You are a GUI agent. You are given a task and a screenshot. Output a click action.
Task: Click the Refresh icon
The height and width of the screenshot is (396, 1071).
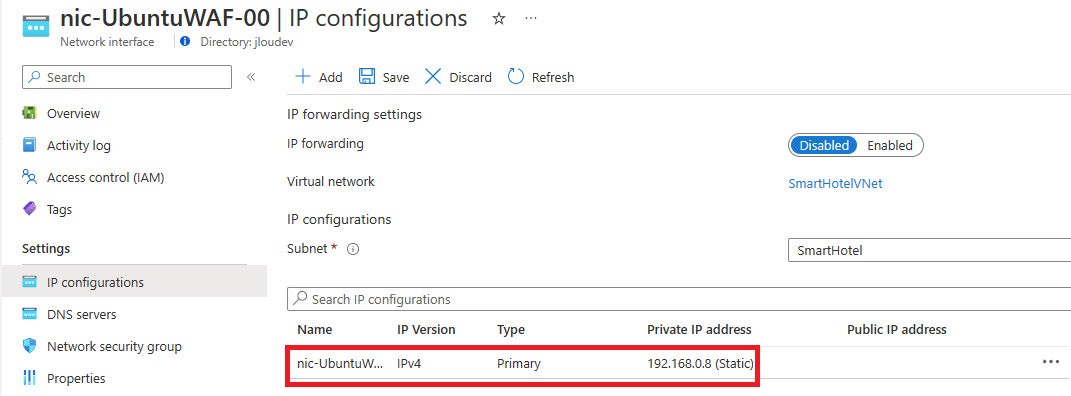pyautogui.click(x=516, y=76)
